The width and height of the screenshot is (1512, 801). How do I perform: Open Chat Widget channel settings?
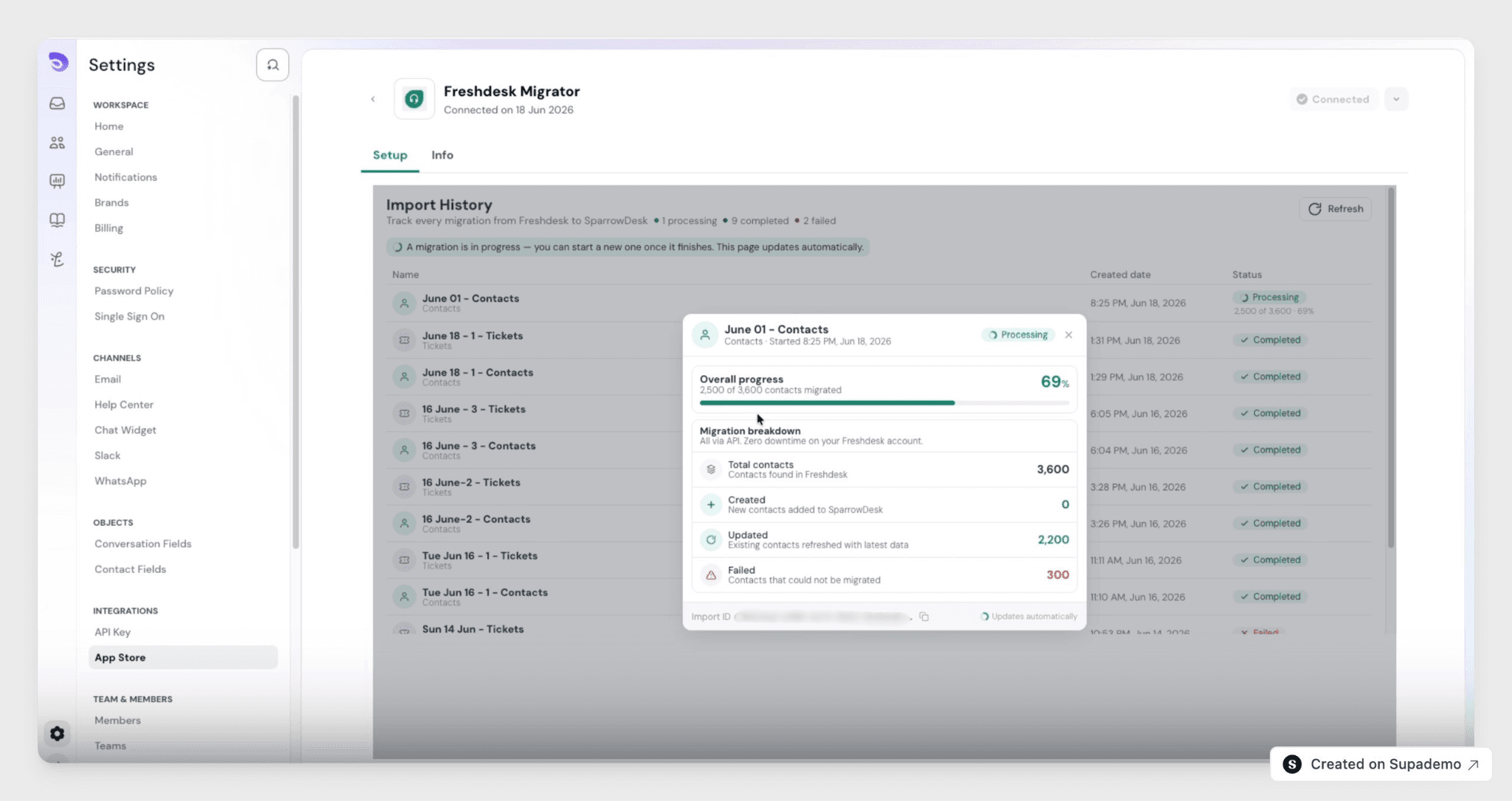click(126, 430)
